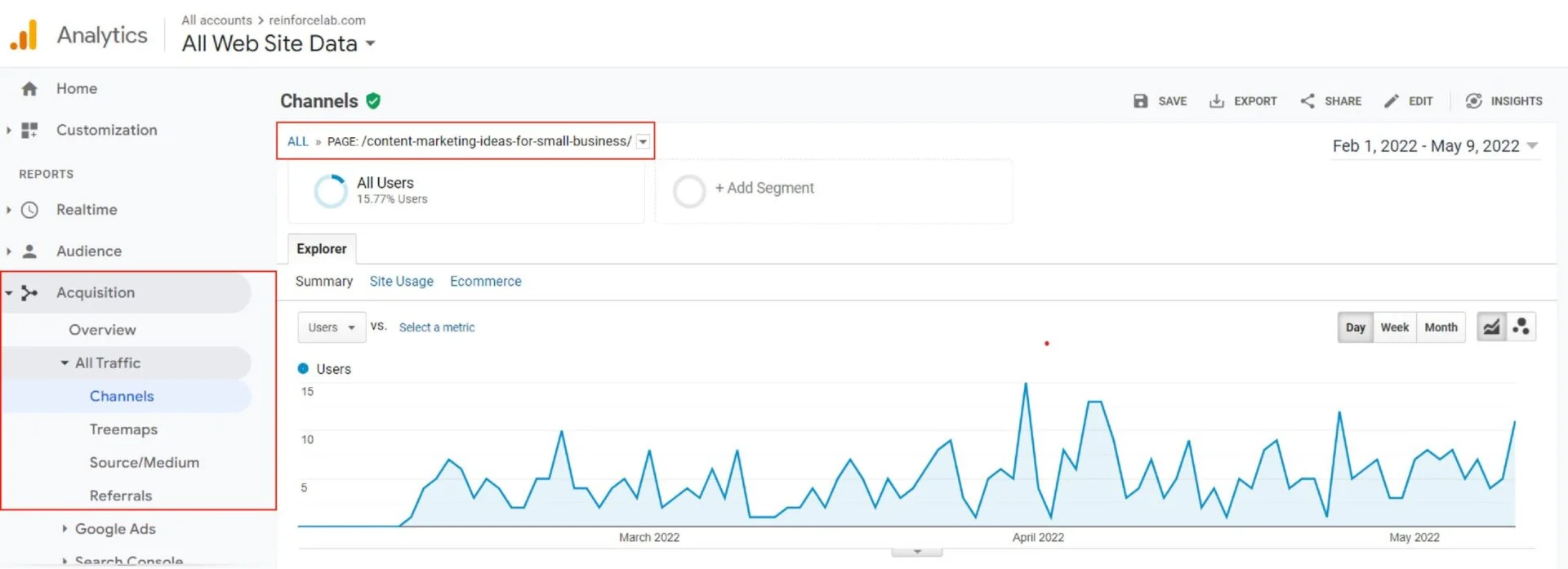Click Select a metric link
The image size is (1568, 569).
pyautogui.click(x=437, y=327)
